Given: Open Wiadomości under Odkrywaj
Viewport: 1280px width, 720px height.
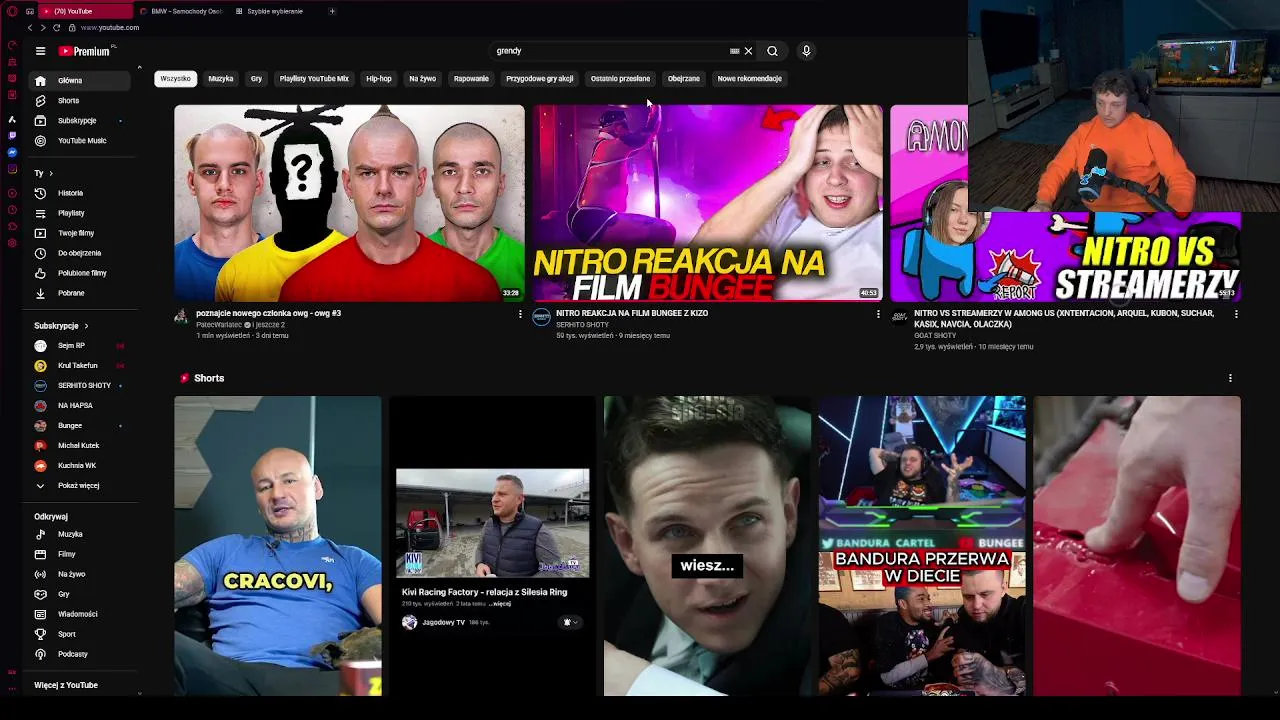Looking at the screenshot, I should tap(80, 614).
